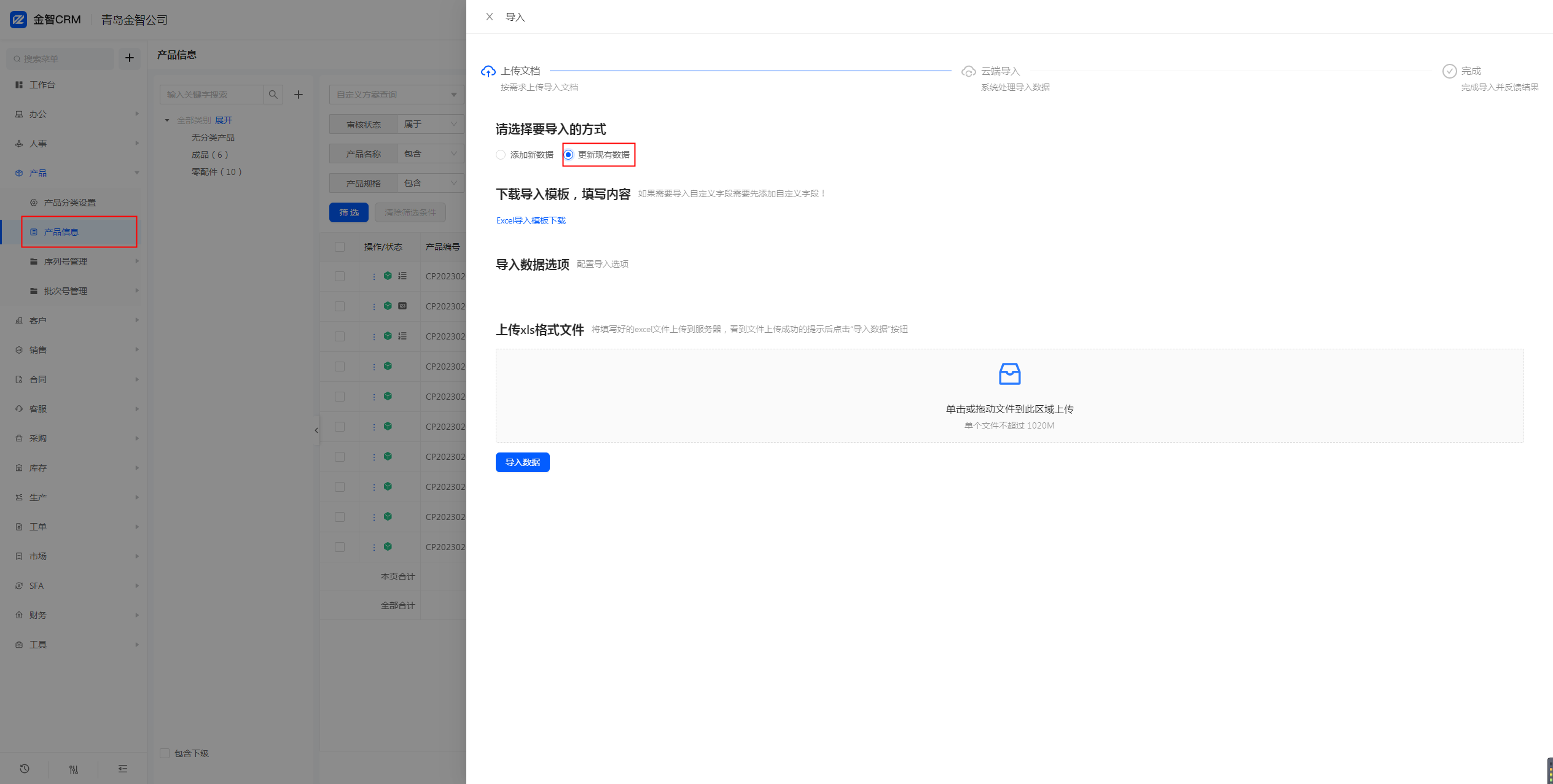
Task: Click the 上传文档 cloud step icon
Action: click(x=488, y=71)
